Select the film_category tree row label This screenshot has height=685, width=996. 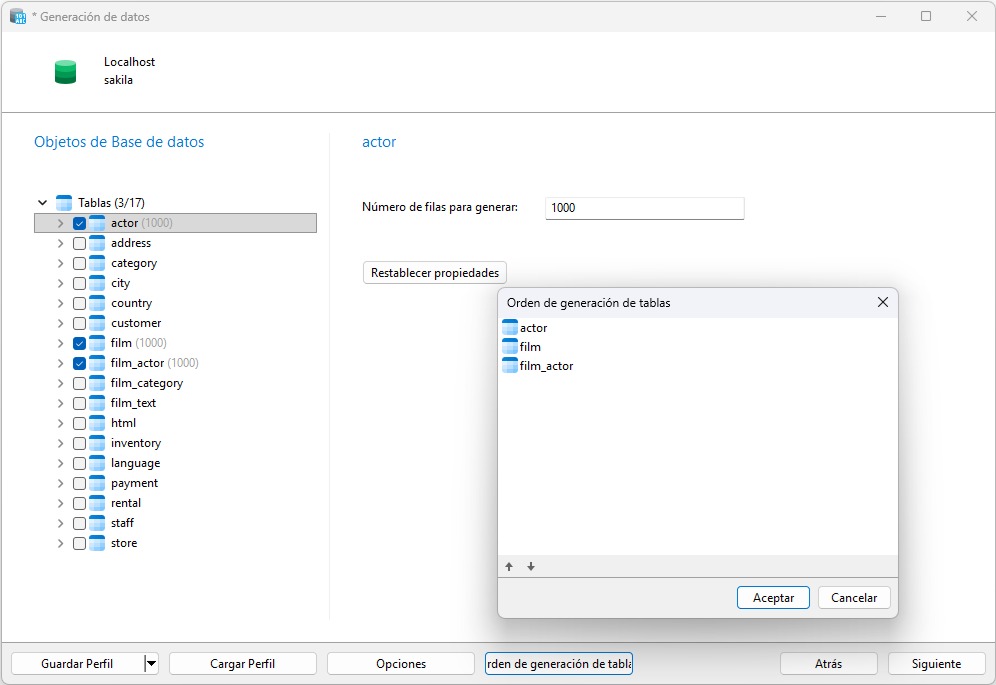pyautogui.click(x=147, y=383)
